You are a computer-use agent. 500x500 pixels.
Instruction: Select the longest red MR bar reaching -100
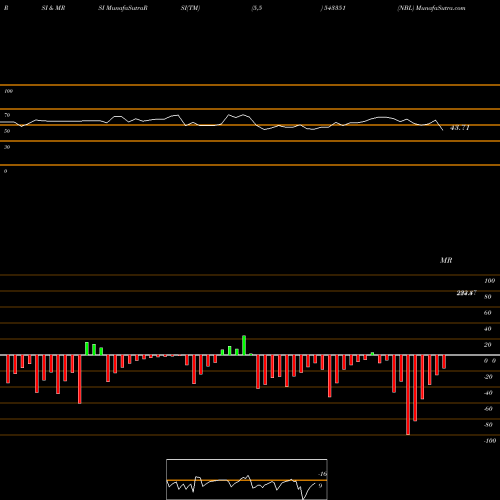[408, 395]
